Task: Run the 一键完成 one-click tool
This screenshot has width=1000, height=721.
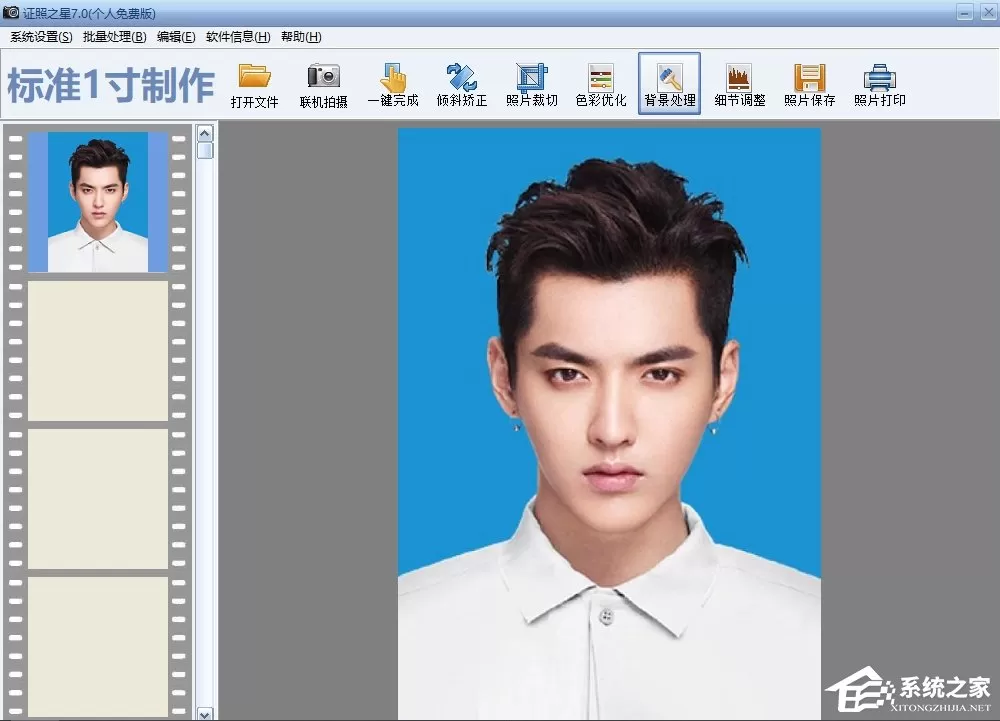Action: 393,85
